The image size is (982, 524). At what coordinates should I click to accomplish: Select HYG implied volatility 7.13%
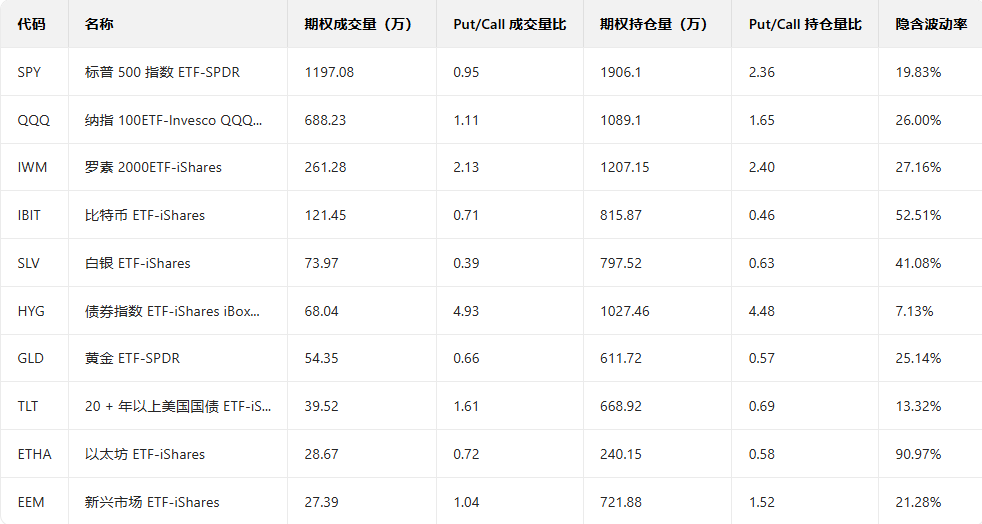coord(914,311)
